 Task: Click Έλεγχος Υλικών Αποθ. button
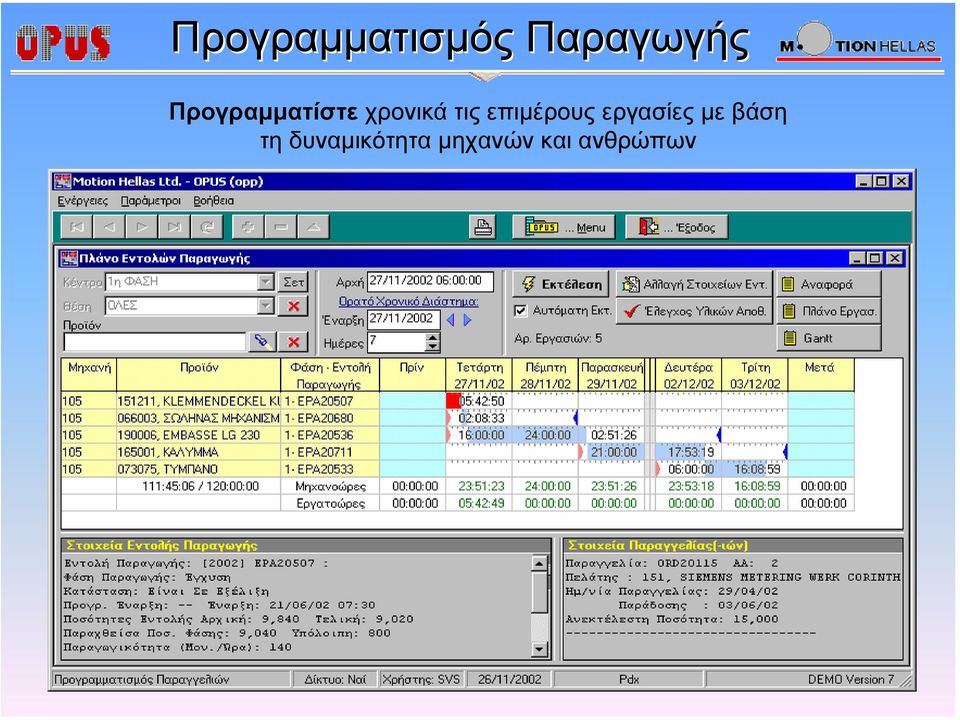[x=694, y=311]
